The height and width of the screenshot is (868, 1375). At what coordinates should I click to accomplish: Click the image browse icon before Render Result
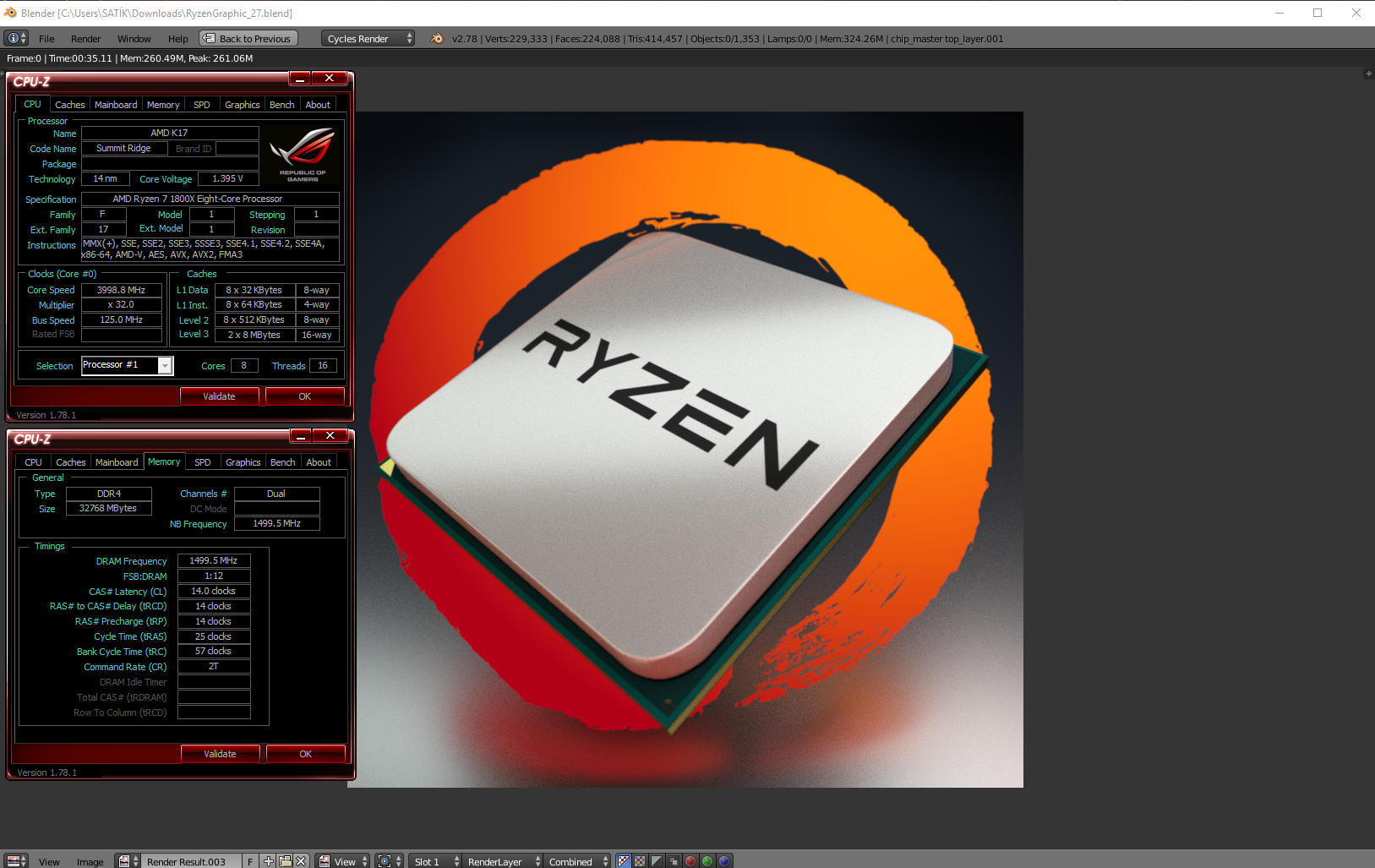pos(128,861)
